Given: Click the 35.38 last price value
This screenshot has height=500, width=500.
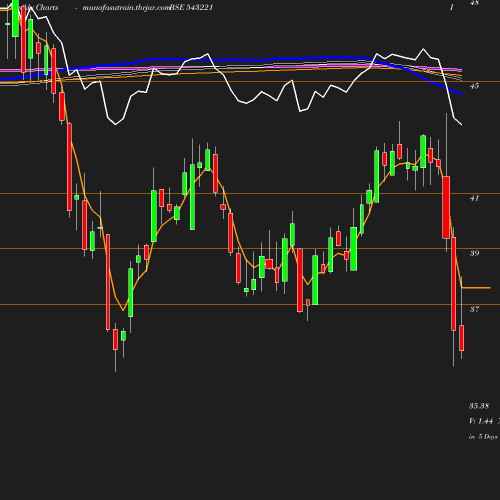Looking at the screenshot, I should 479,406.
